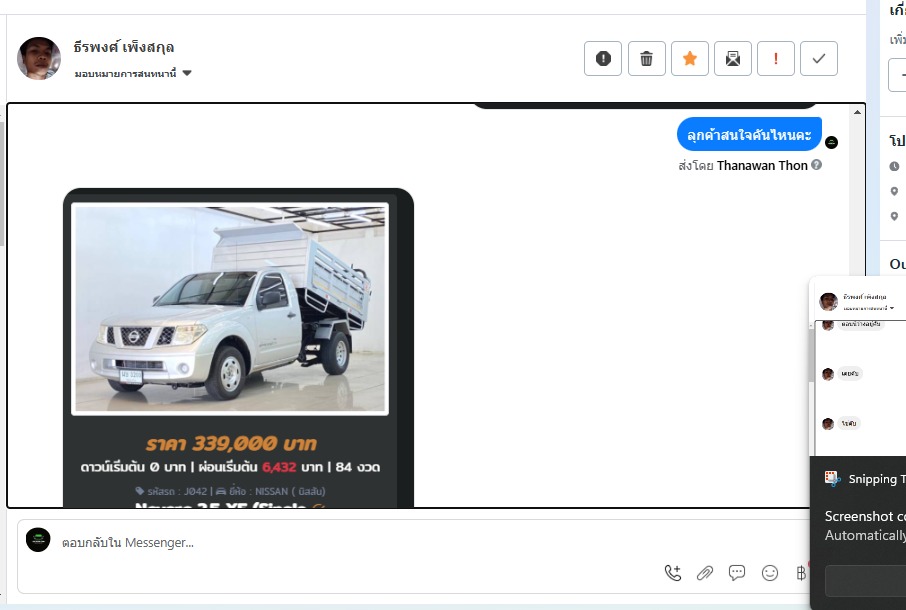Click the page avatar beside reply box
The height and width of the screenshot is (610, 906).
tap(38, 540)
